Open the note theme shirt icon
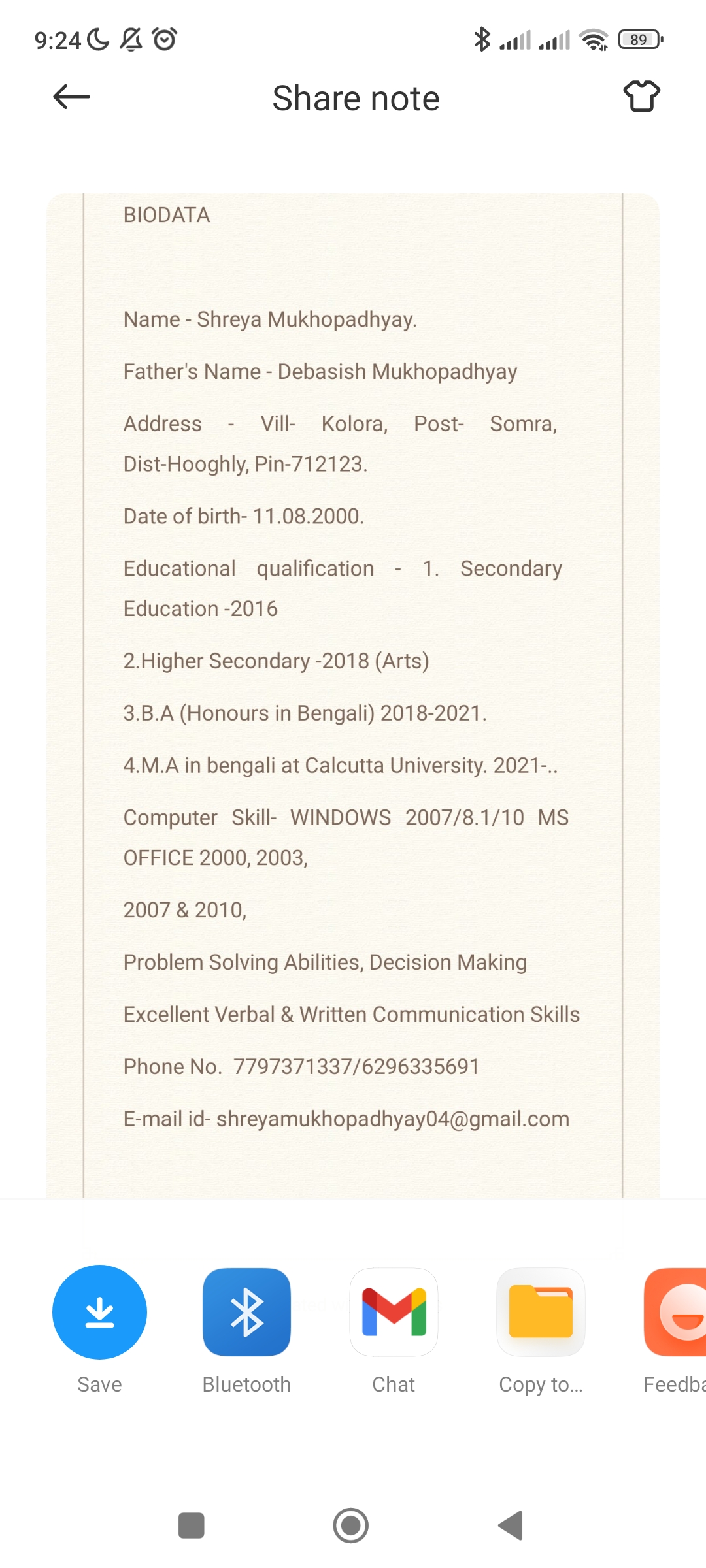 641,97
